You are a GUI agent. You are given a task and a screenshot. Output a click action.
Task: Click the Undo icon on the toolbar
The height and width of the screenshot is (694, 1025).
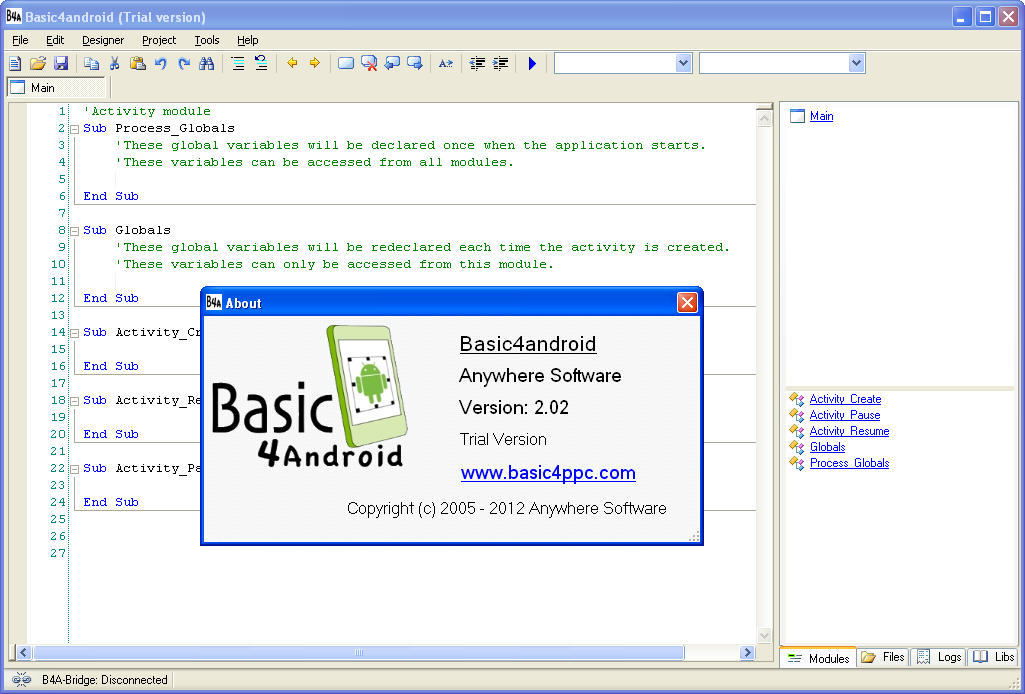[160, 63]
